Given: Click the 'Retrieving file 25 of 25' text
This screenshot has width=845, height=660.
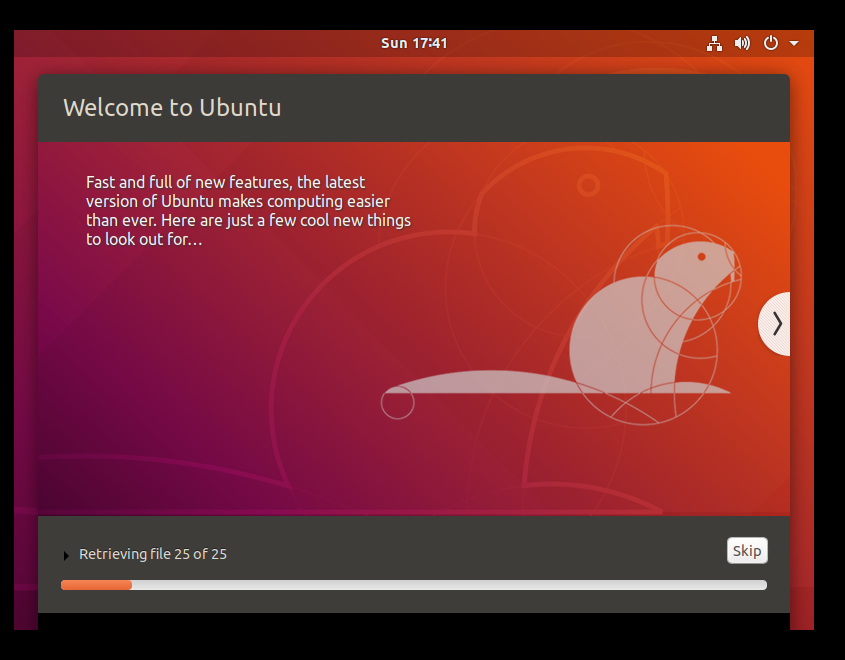Looking at the screenshot, I should [153, 554].
